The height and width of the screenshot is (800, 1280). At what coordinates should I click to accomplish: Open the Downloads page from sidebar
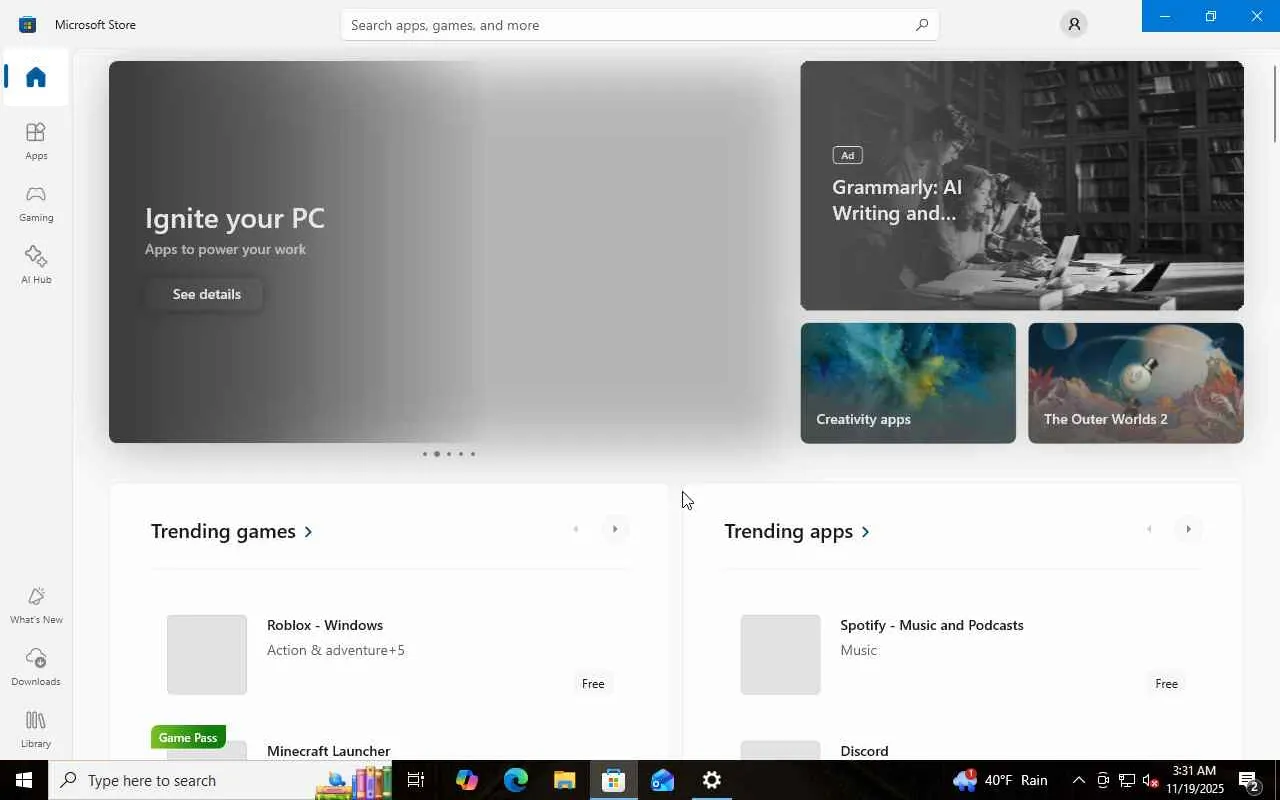pos(36,667)
